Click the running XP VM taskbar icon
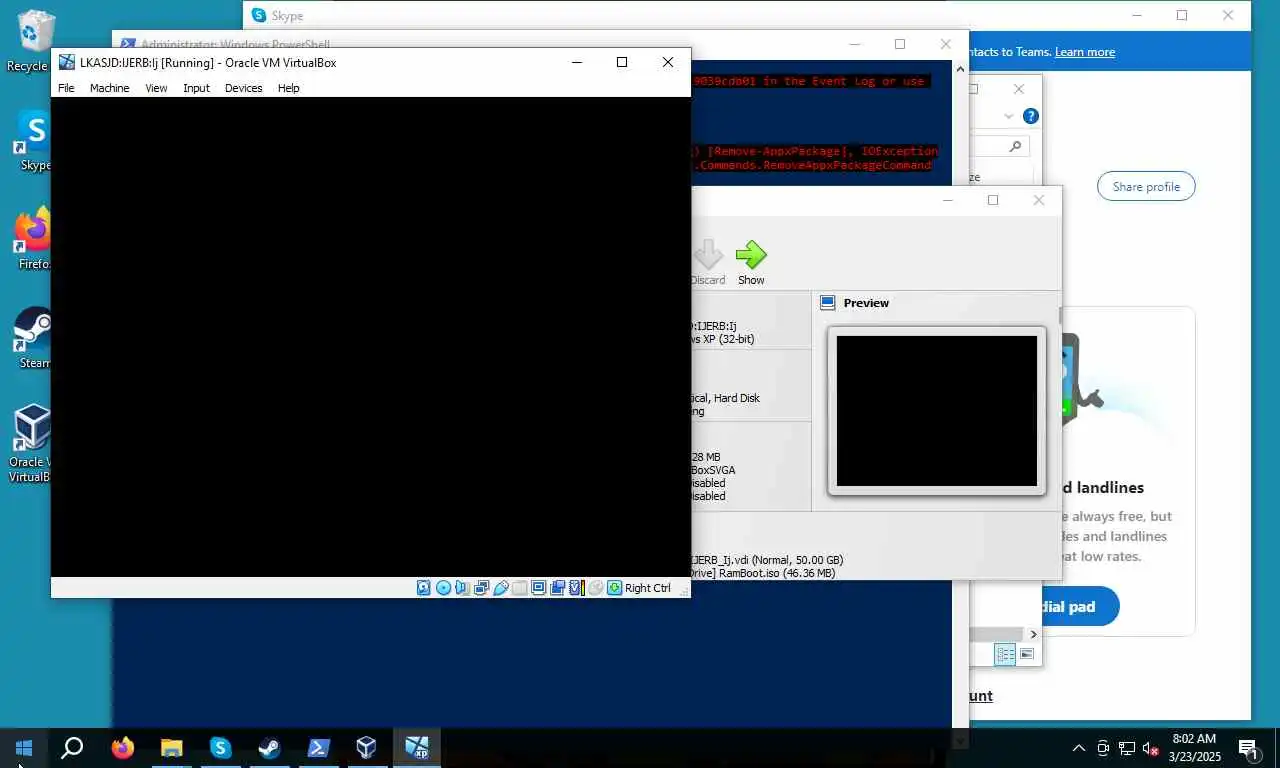The width and height of the screenshot is (1280, 768). tap(416, 747)
